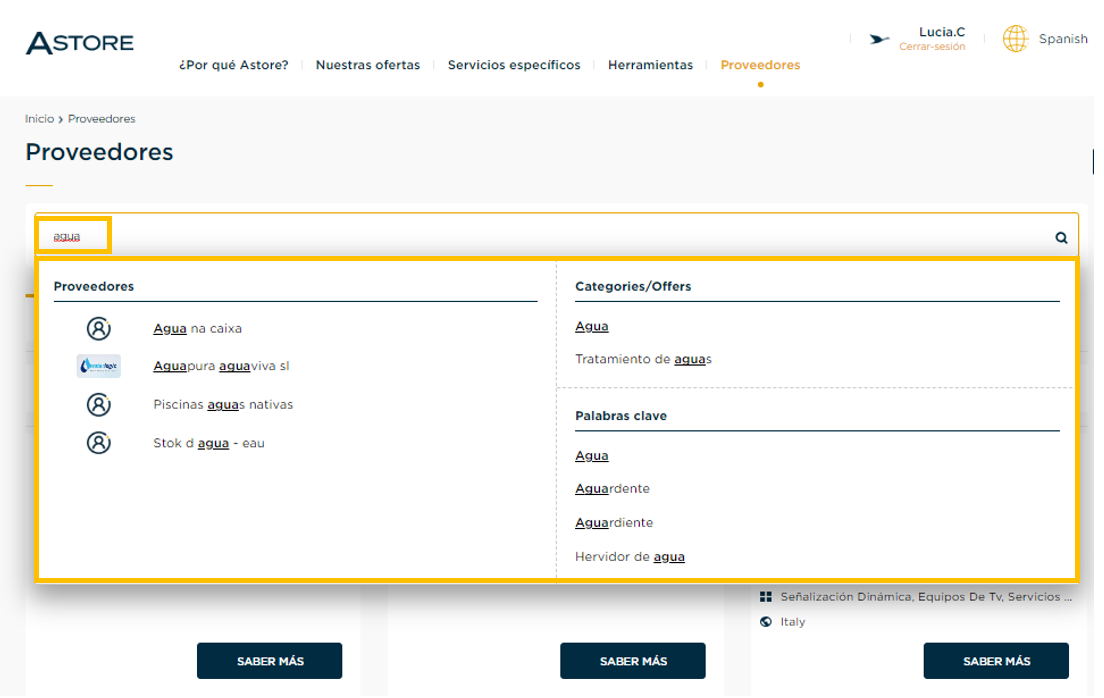Click the avatar icon next to Agua na caixa

coord(99,328)
